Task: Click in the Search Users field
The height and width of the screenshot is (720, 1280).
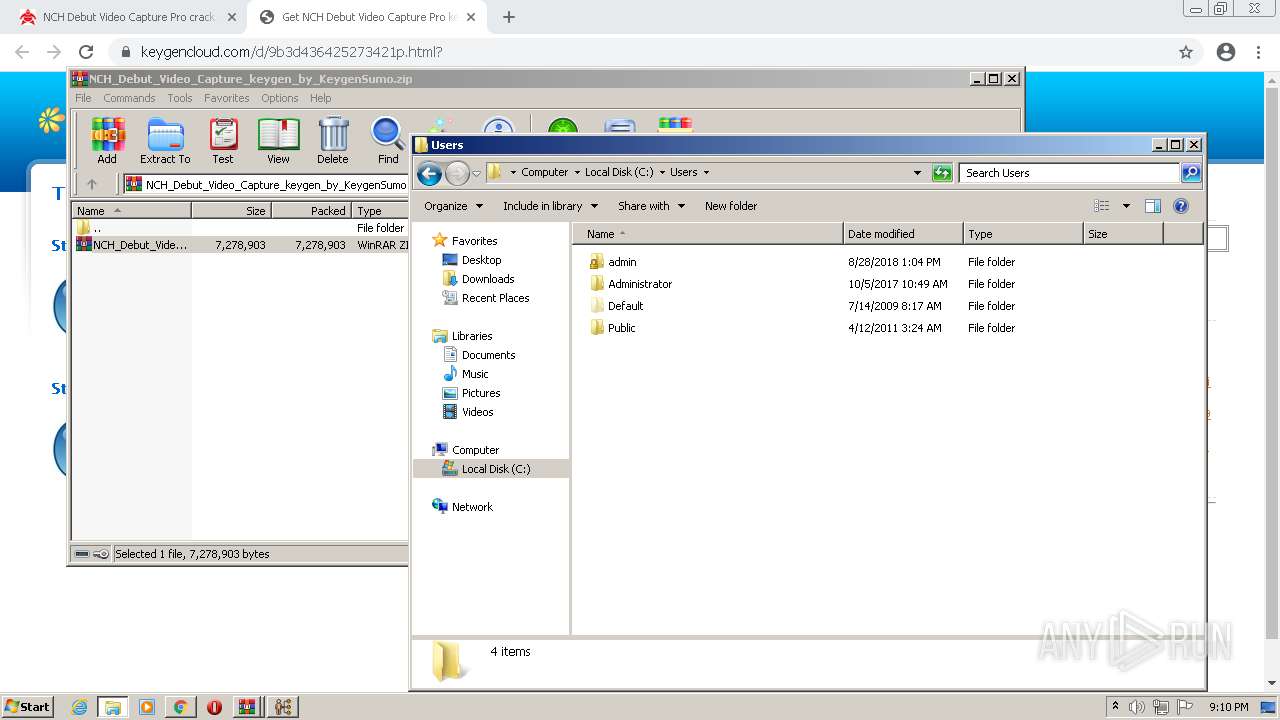Action: [1068, 173]
